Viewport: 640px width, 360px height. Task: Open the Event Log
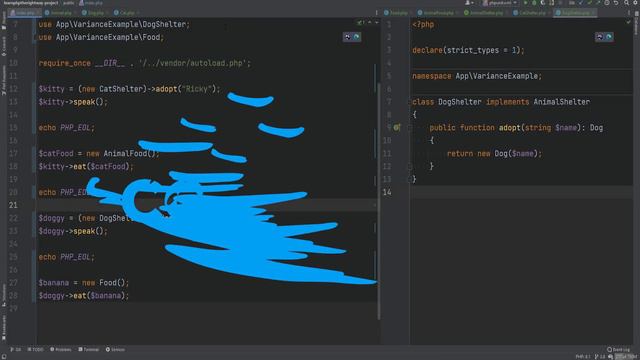click(618, 350)
